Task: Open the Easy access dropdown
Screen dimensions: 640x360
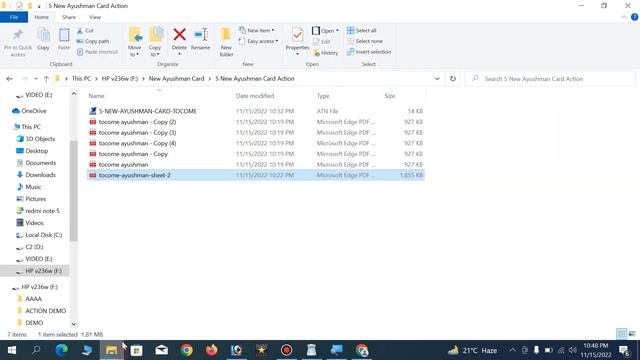Action: [259, 41]
